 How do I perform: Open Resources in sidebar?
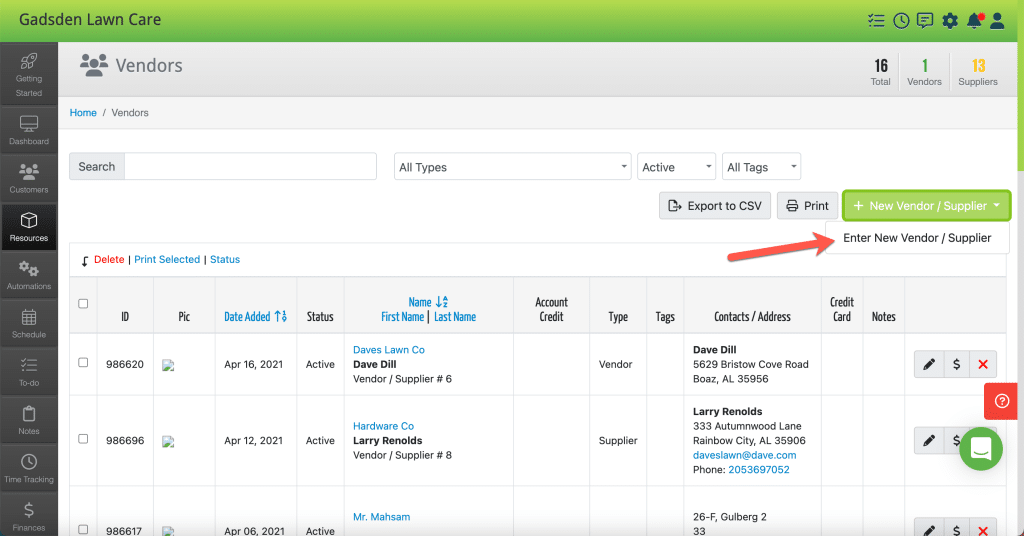29,227
